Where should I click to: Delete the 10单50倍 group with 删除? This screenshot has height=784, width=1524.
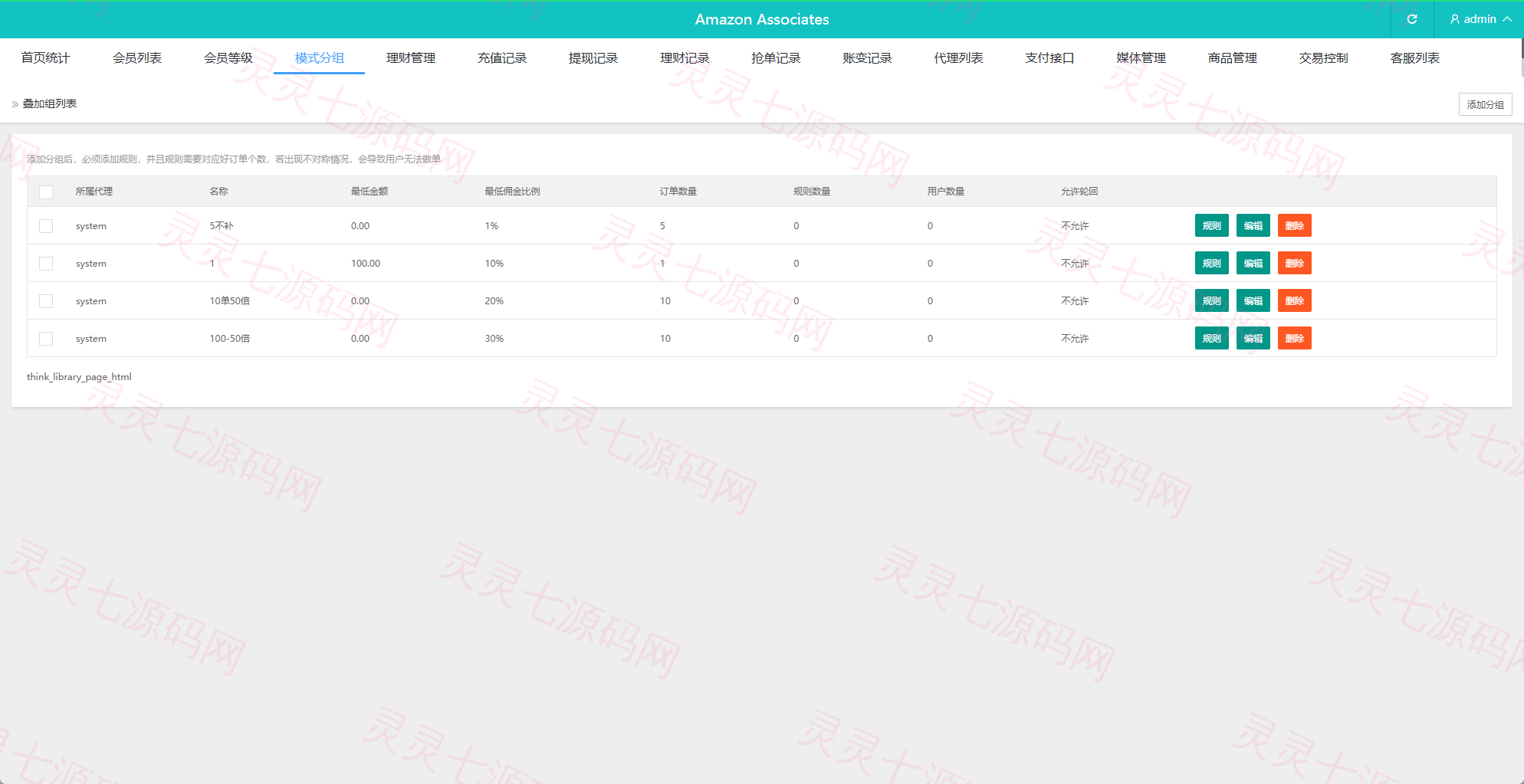coord(1294,301)
